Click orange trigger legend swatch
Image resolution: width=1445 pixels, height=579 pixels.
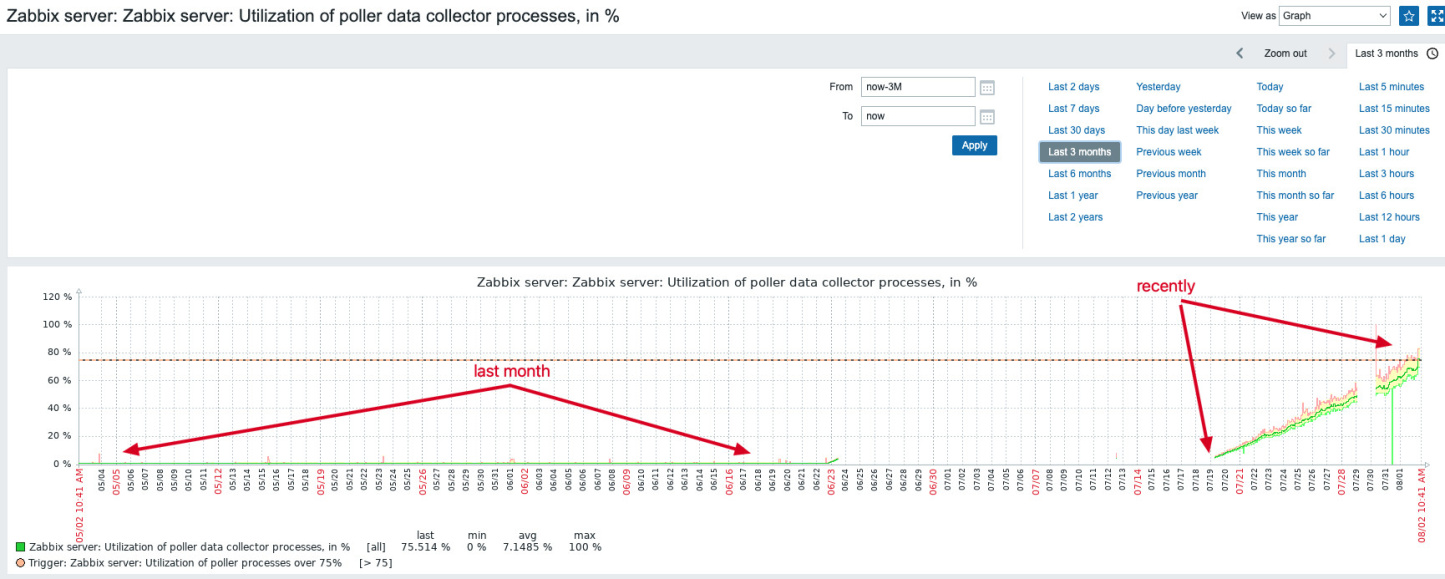point(20,563)
